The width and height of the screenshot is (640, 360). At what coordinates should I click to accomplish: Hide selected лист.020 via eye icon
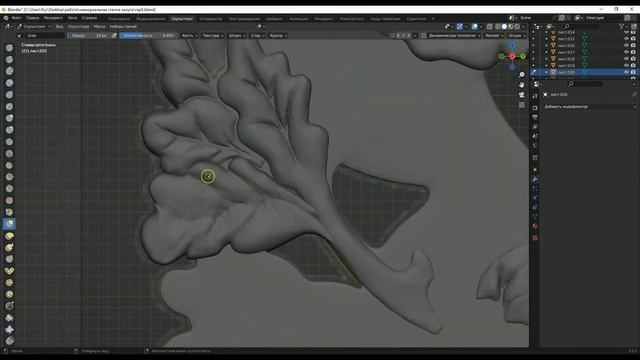626,72
